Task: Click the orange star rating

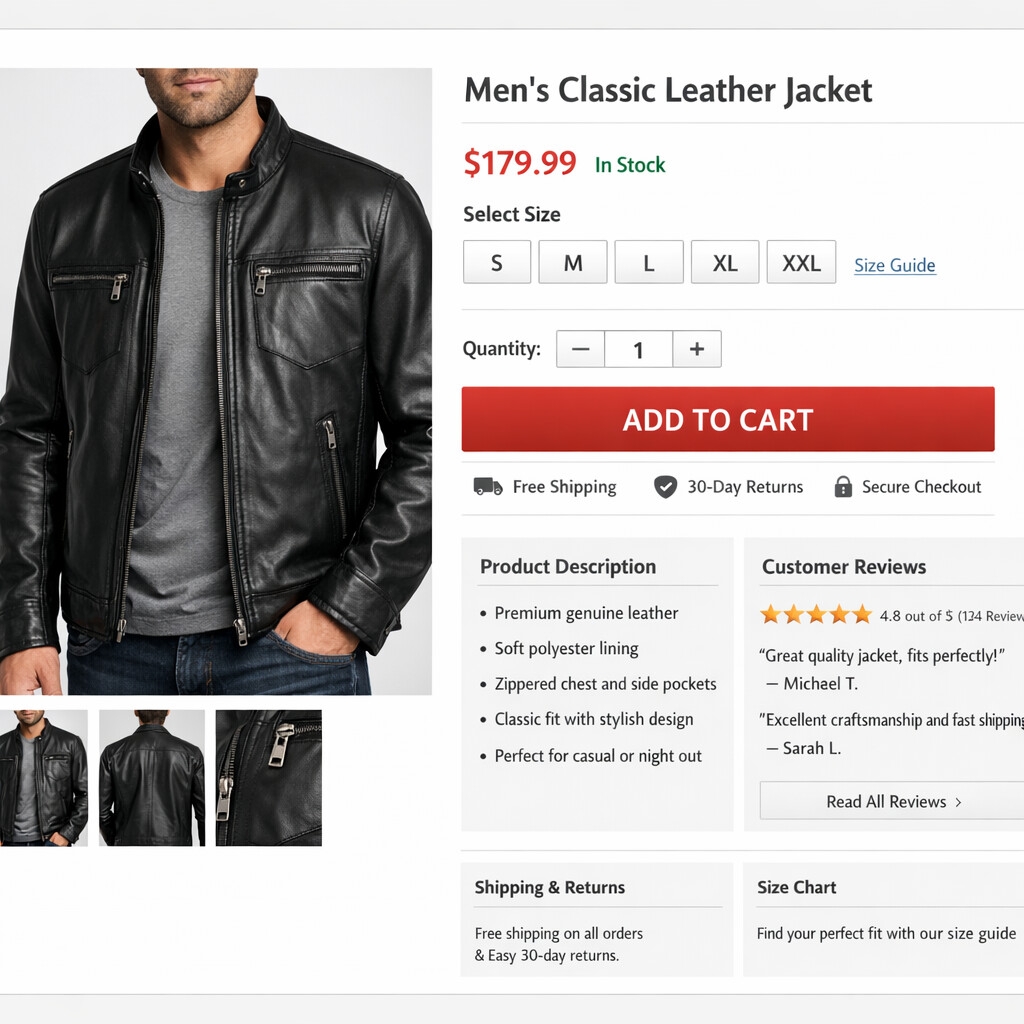Action: [x=816, y=615]
